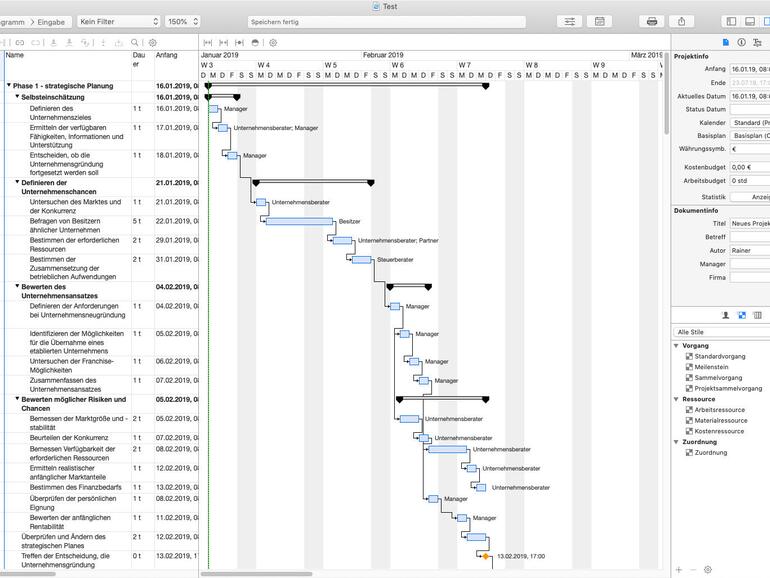Viewport: 770px width, 578px height.
Task: Collapse Bewerten des Unternehmensansatzes group
Action: pos(17,286)
